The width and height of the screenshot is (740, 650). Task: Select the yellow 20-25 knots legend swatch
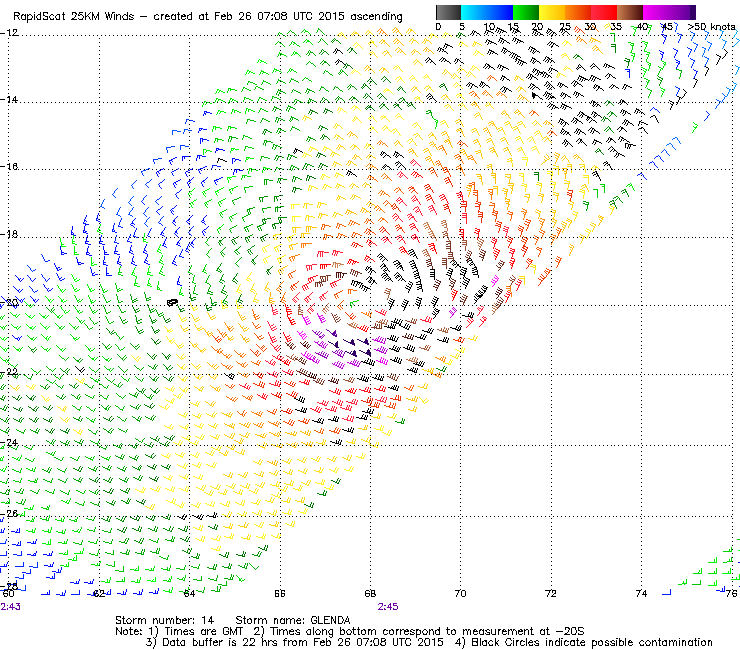click(x=552, y=12)
